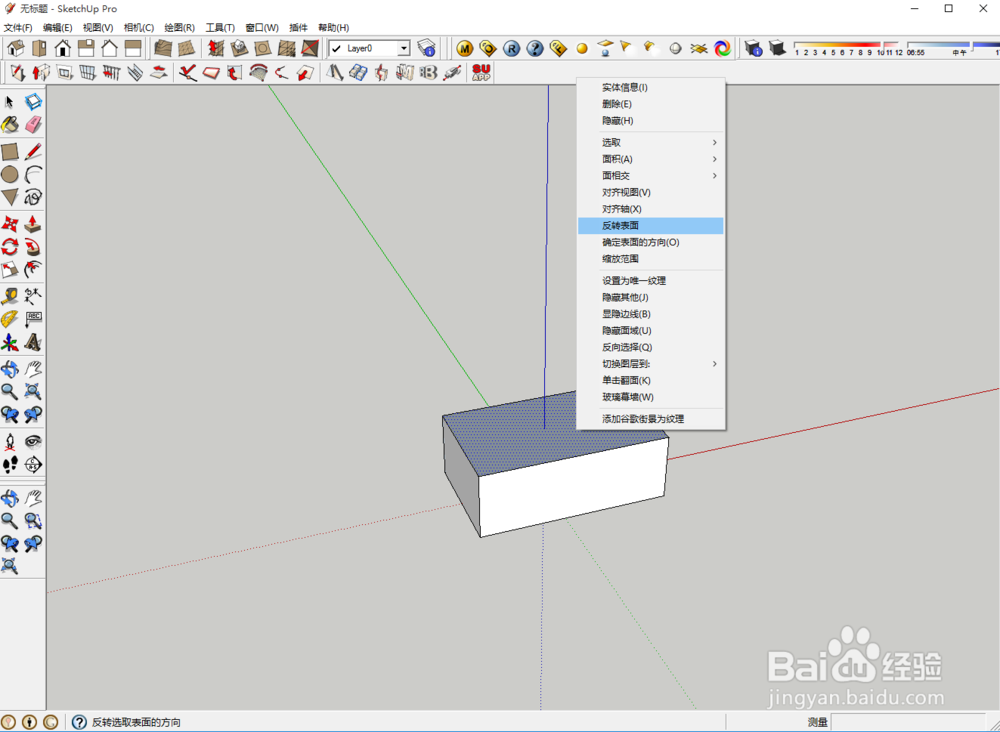1000x732 pixels.
Task: Choose 确定表面的方向(O) entry
Action: (x=651, y=242)
